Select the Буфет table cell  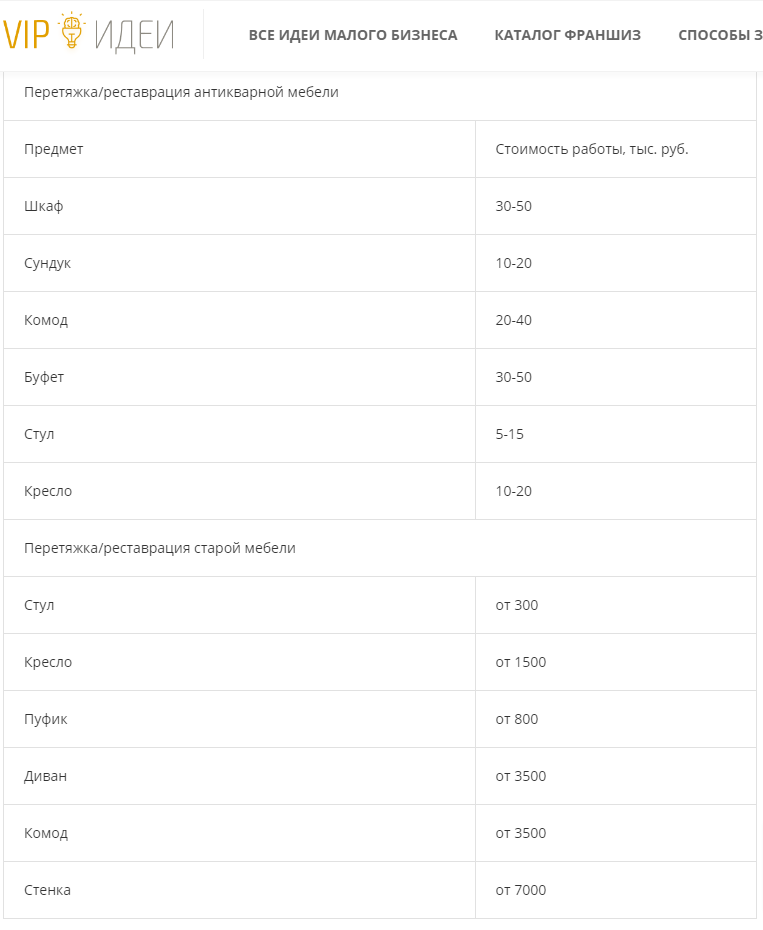pyautogui.click(x=44, y=377)
